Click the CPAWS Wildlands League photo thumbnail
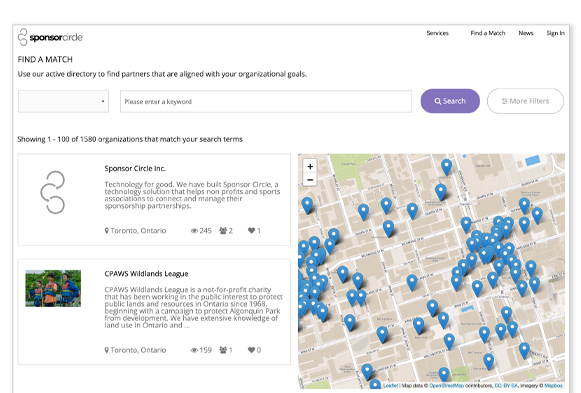The width and height of the screenshot is (581, 393). click(x=53, y=288)
